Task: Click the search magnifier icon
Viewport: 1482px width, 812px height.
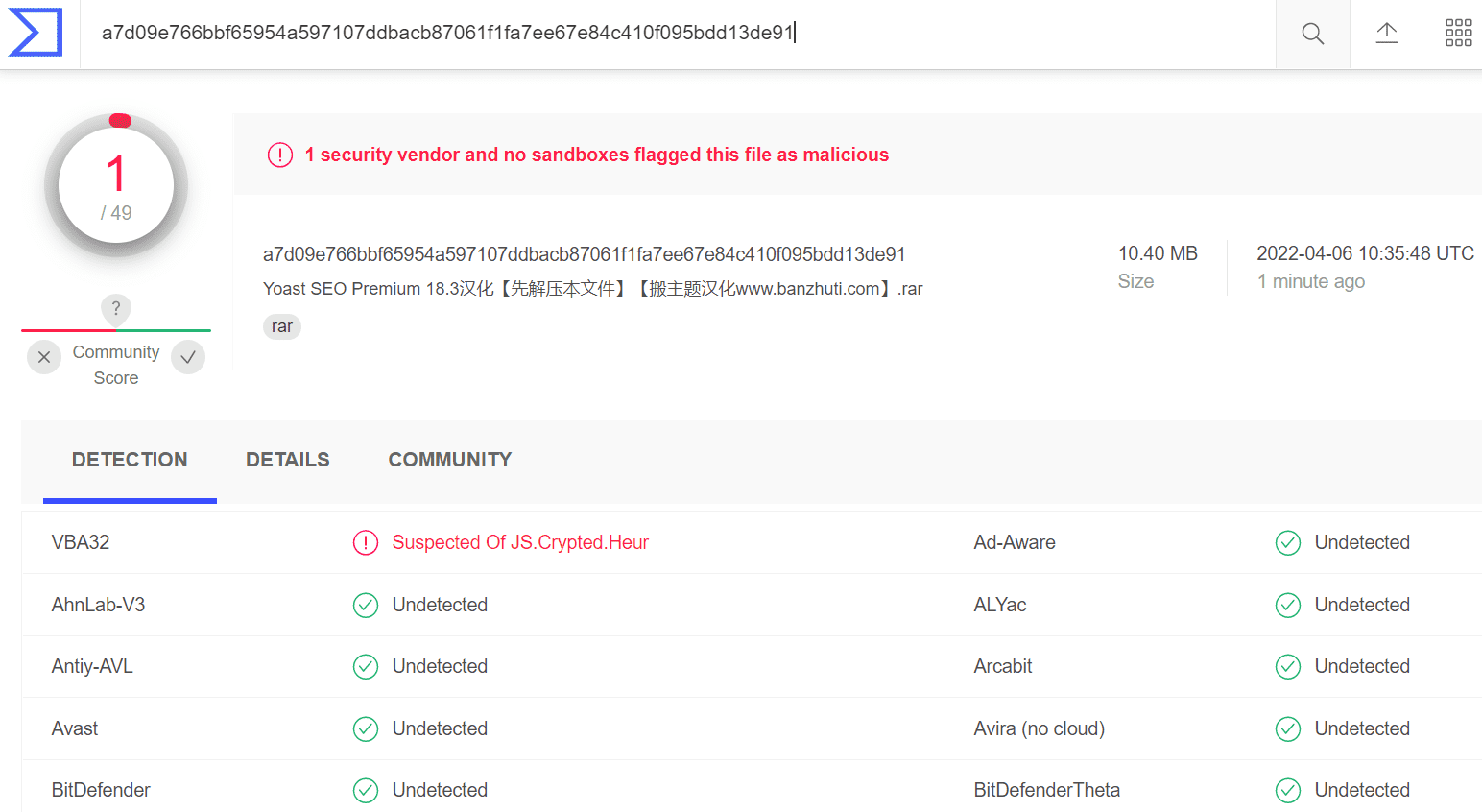Action: (1312, 34)
